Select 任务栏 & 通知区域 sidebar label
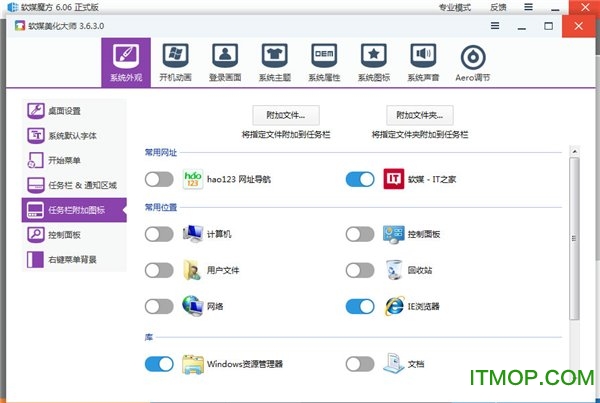The width and height of the screenshot is (600, 403). coord(82,185)
